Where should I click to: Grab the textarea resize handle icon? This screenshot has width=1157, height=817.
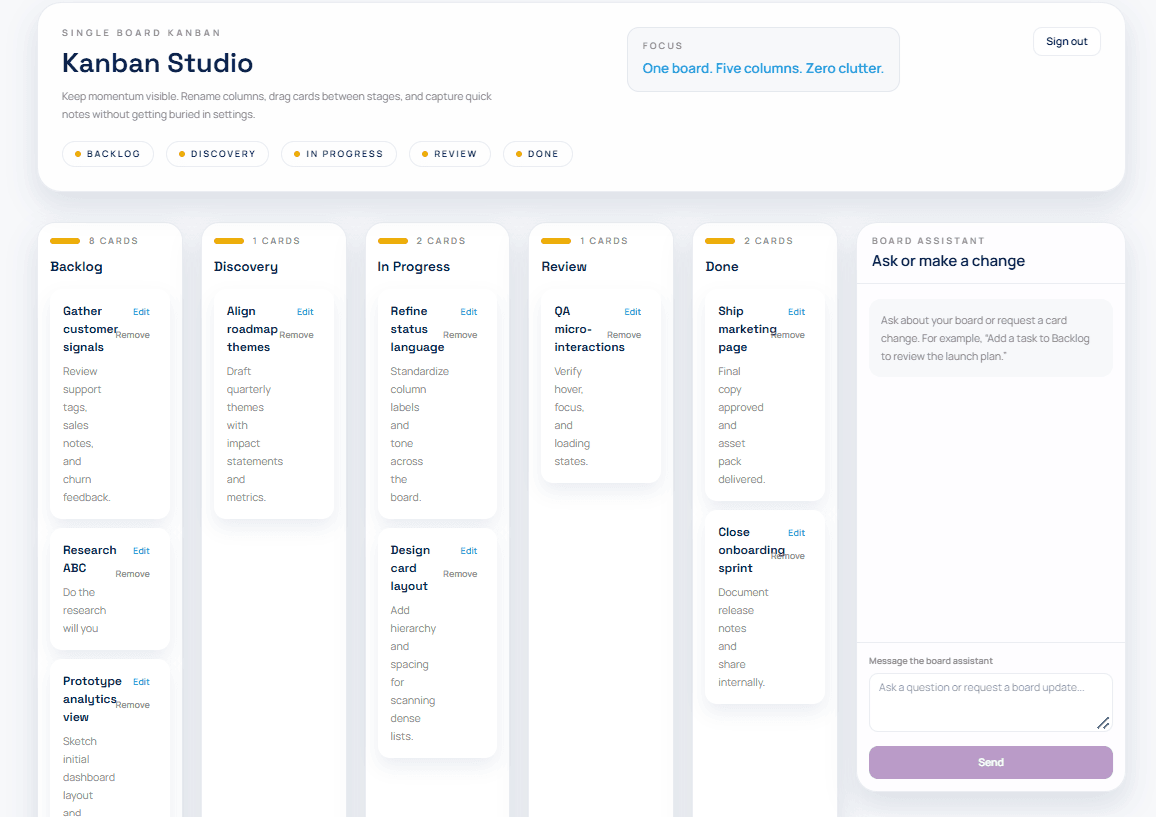1103,723
